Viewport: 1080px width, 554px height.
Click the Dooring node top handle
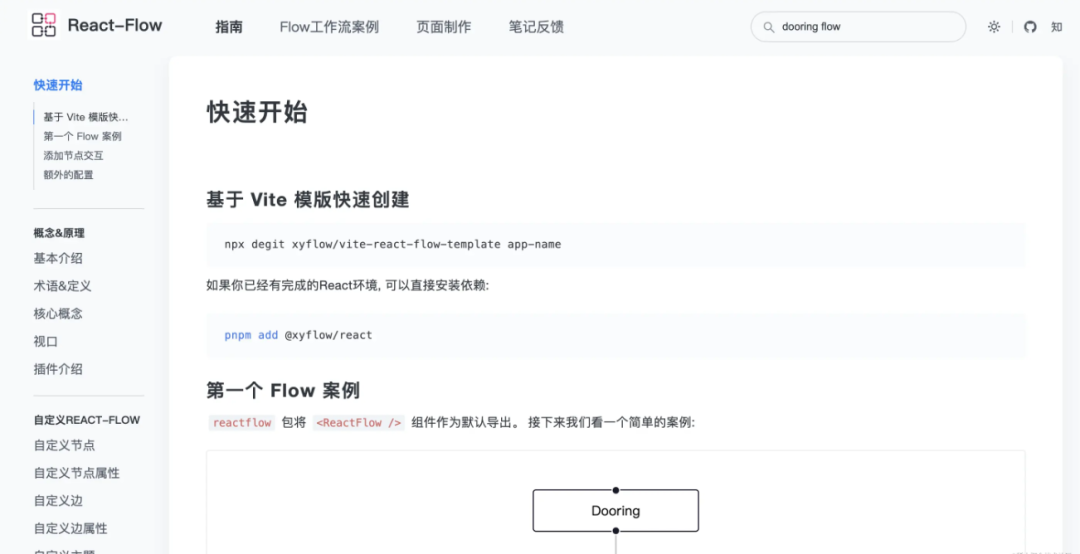[616, 490]
